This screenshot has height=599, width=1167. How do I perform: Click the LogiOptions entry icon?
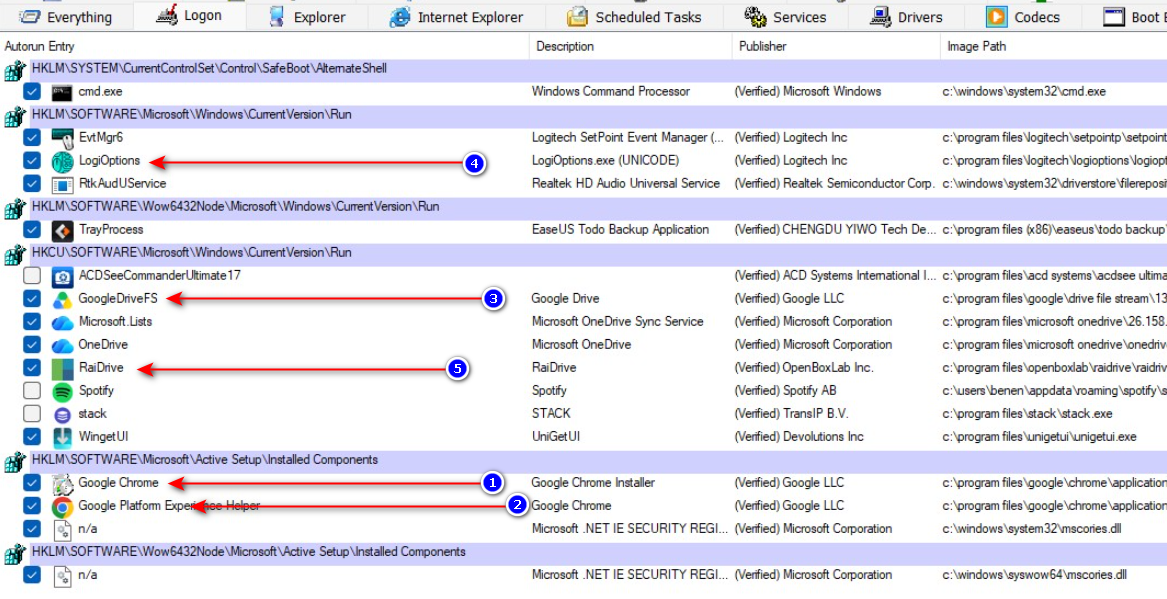[x=62, y=161]
